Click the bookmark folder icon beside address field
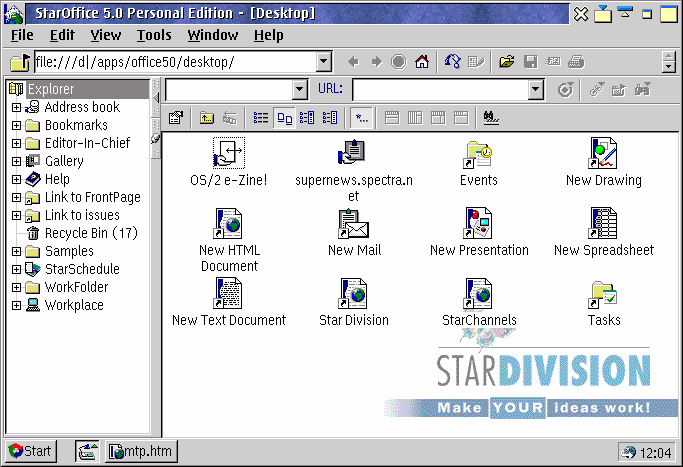 coord(20,62)
